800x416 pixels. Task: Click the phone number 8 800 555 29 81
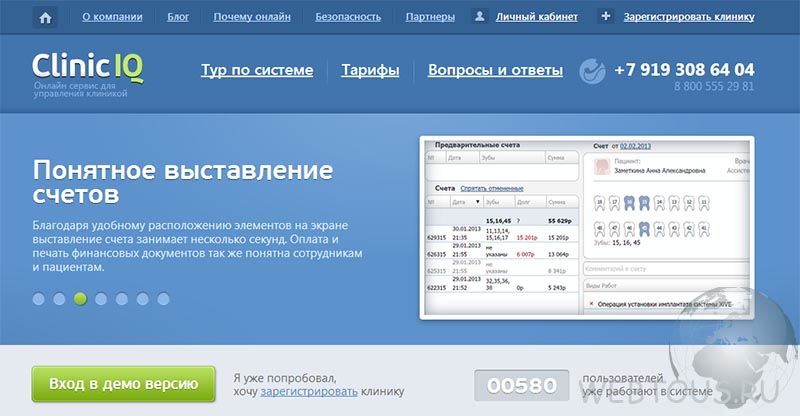point(714,86)
